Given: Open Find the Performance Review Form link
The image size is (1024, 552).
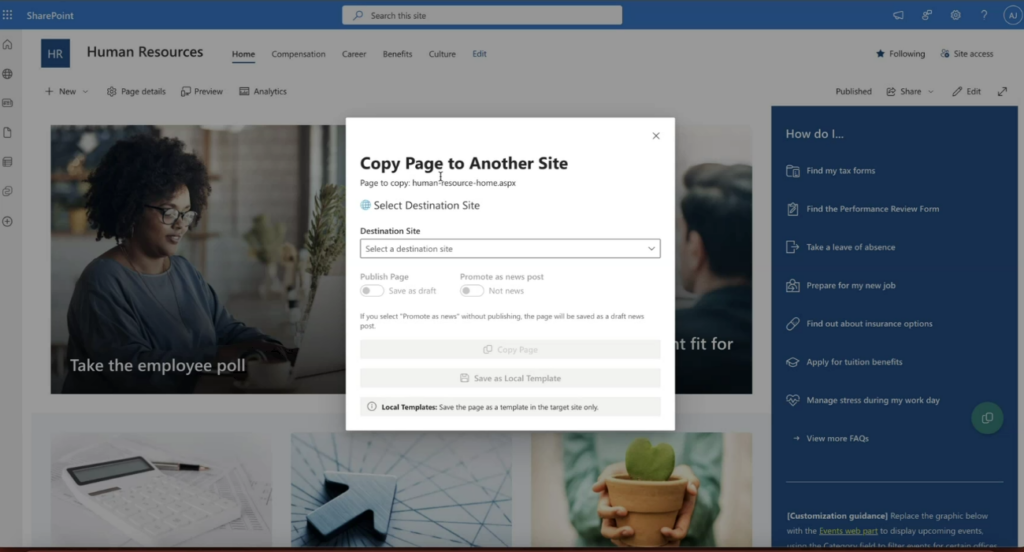Looking at the screenshot, I should pos(872,209).
